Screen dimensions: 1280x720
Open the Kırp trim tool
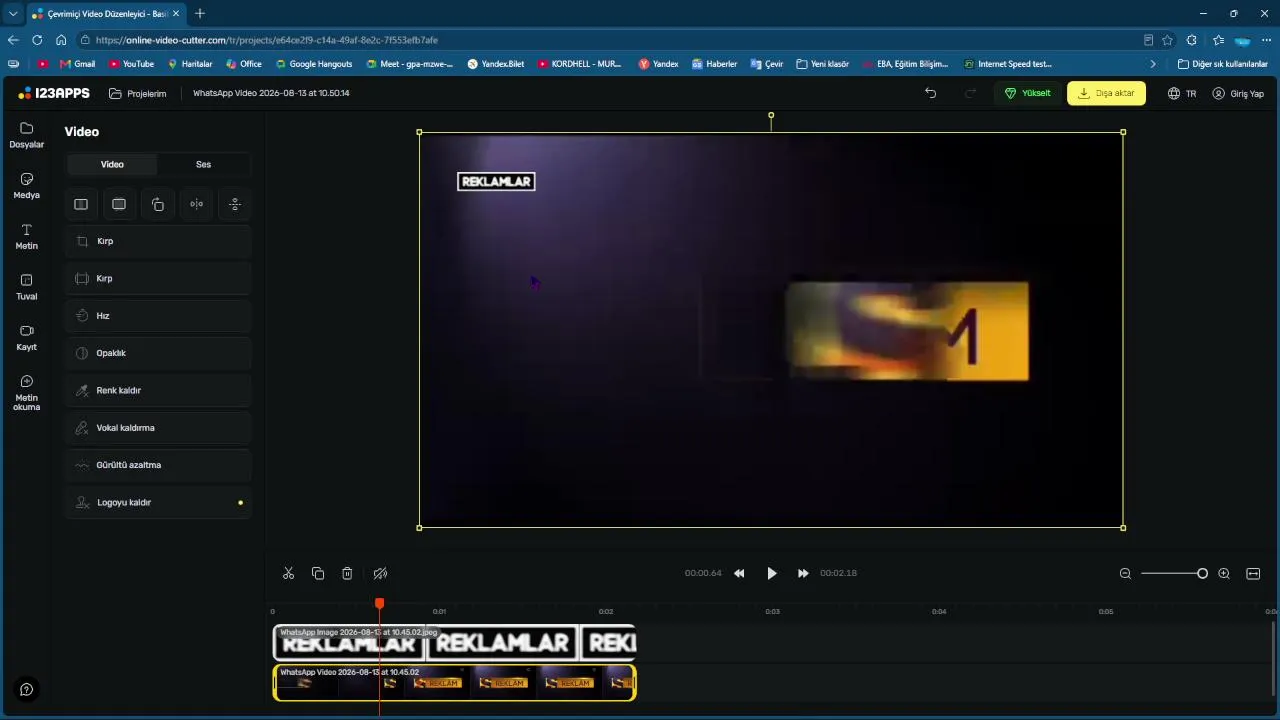pyautogui.click(x=159, y=278)
